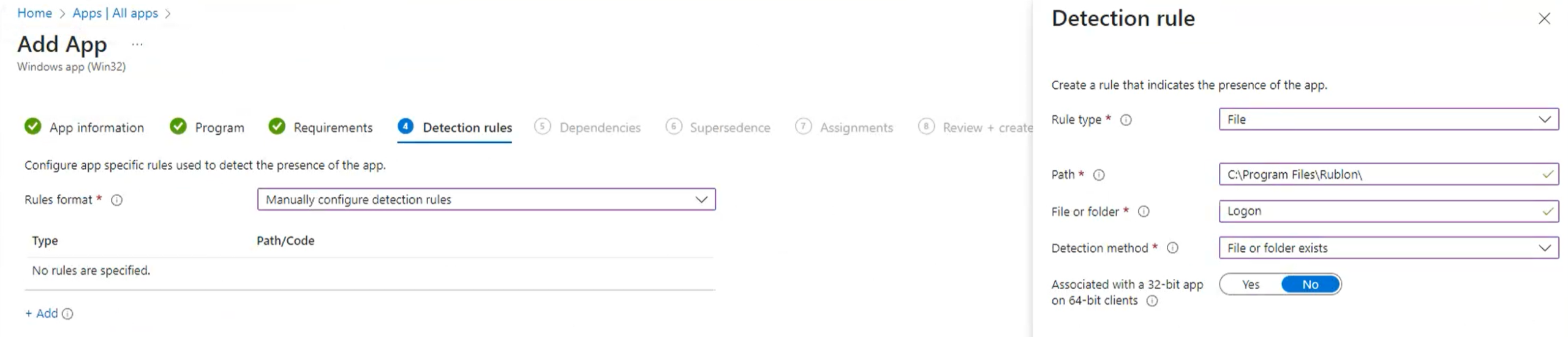
Task: Open the Rules format dropdown
Action: click(x=486, y=200)
